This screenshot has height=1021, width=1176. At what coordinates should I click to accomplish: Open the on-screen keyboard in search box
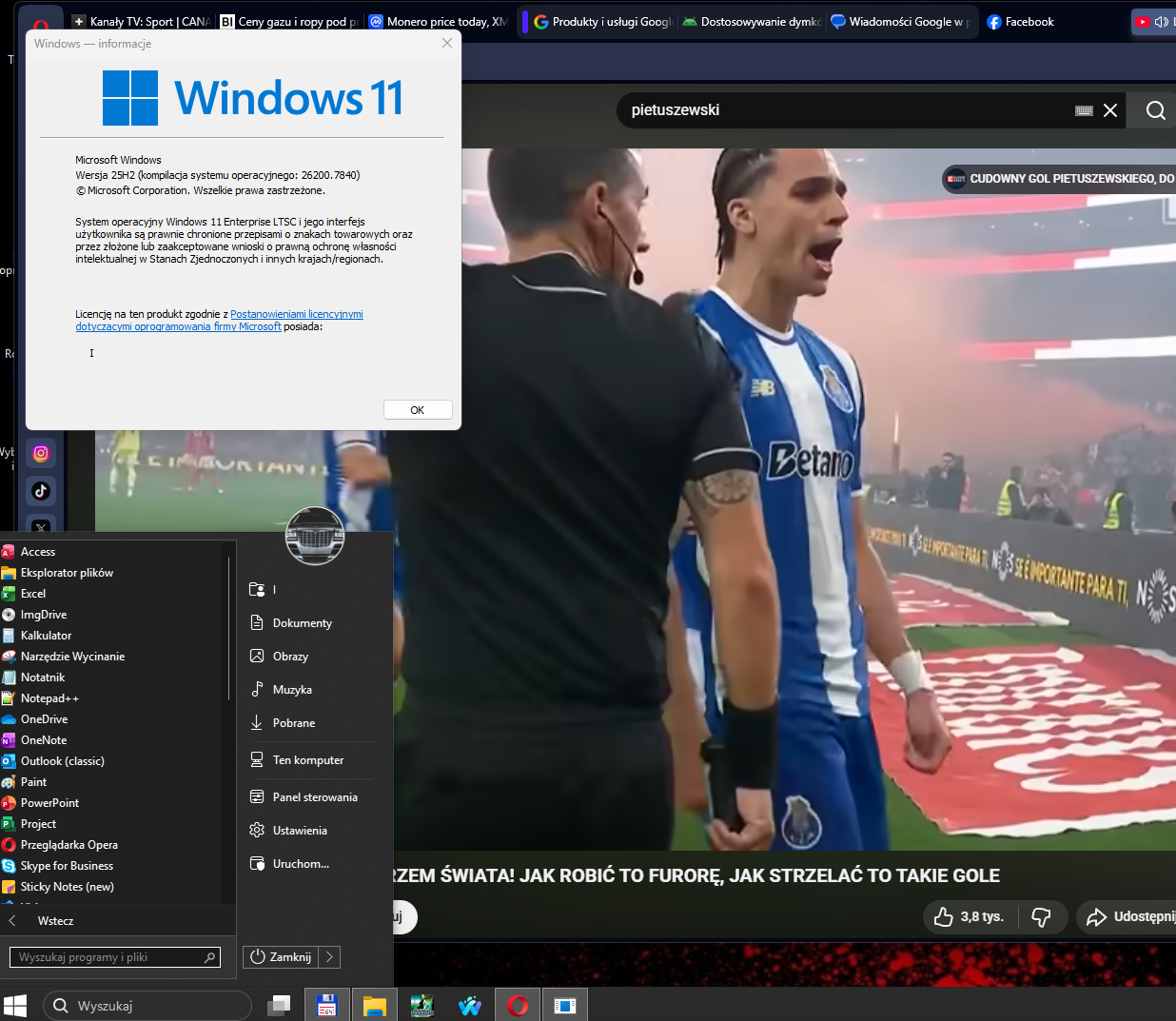(x=1083, y=110)
